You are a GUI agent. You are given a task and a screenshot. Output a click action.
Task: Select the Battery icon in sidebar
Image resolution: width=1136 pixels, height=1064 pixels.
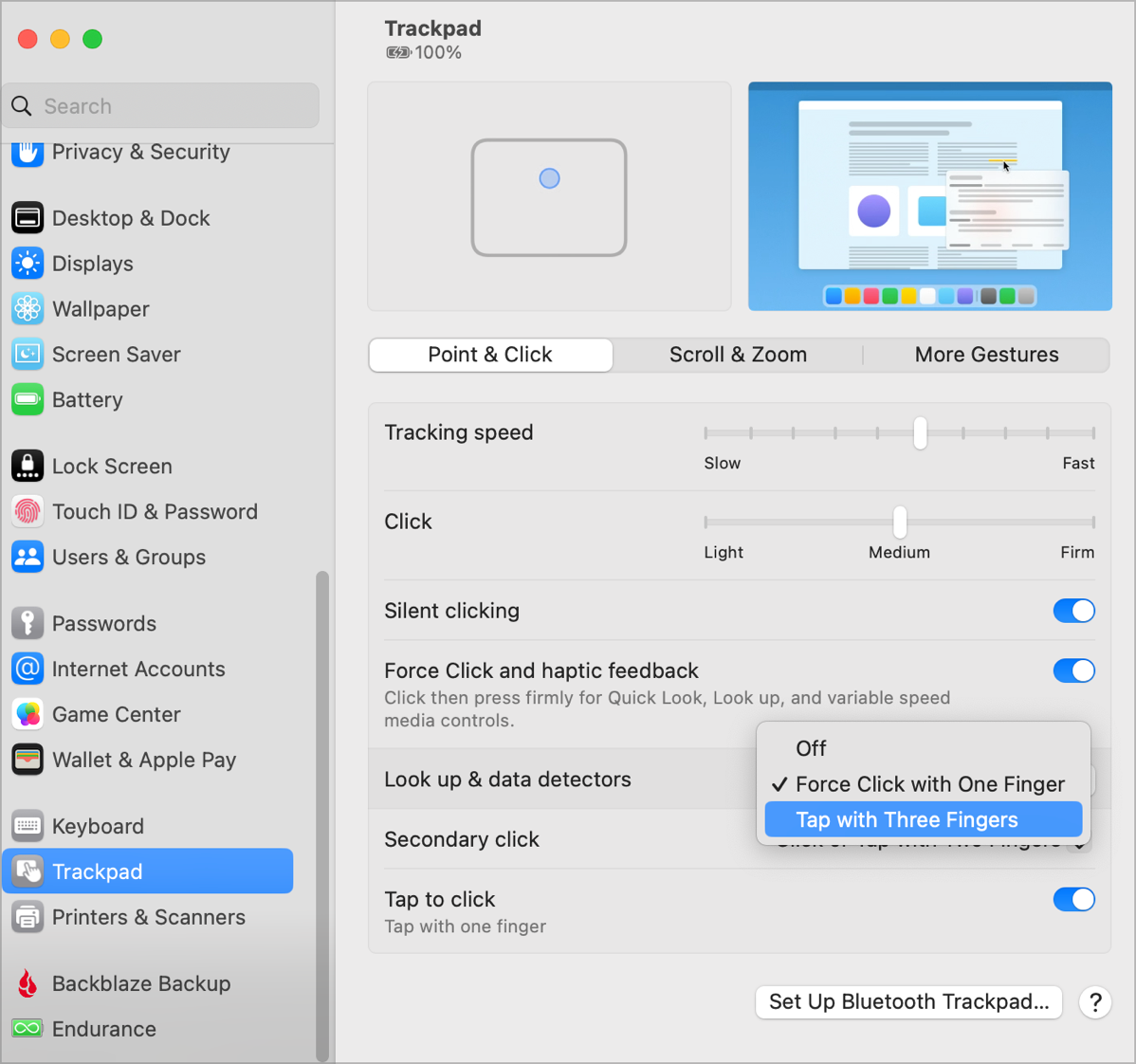27,400
